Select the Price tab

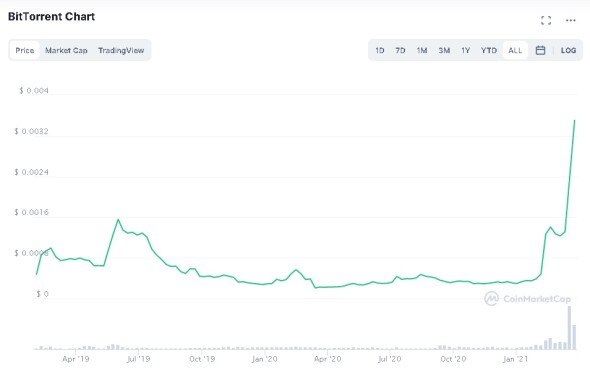[x=25, y=50]
